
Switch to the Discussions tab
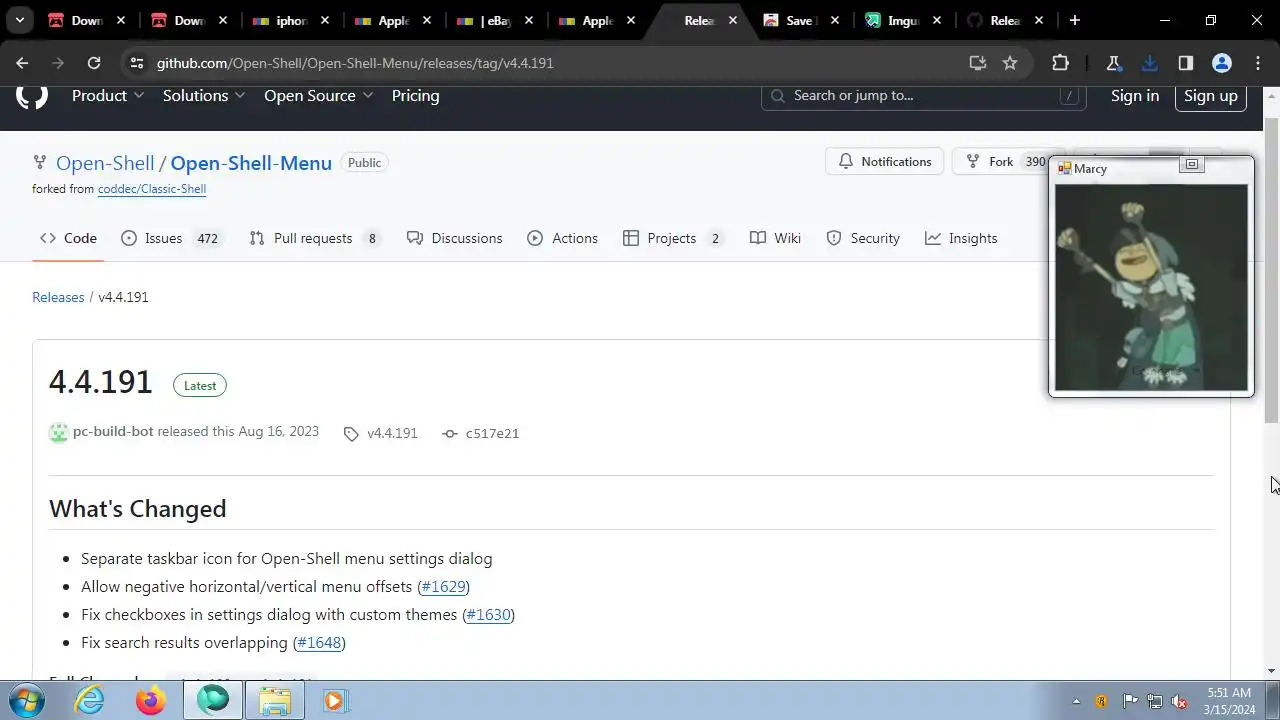click(x=455, y=238)
